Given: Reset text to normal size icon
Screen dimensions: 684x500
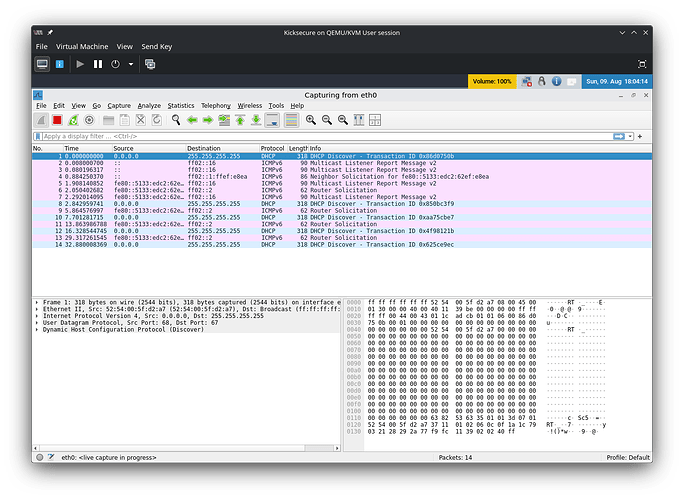Looking at the screenshot, I should pos(343,120).
